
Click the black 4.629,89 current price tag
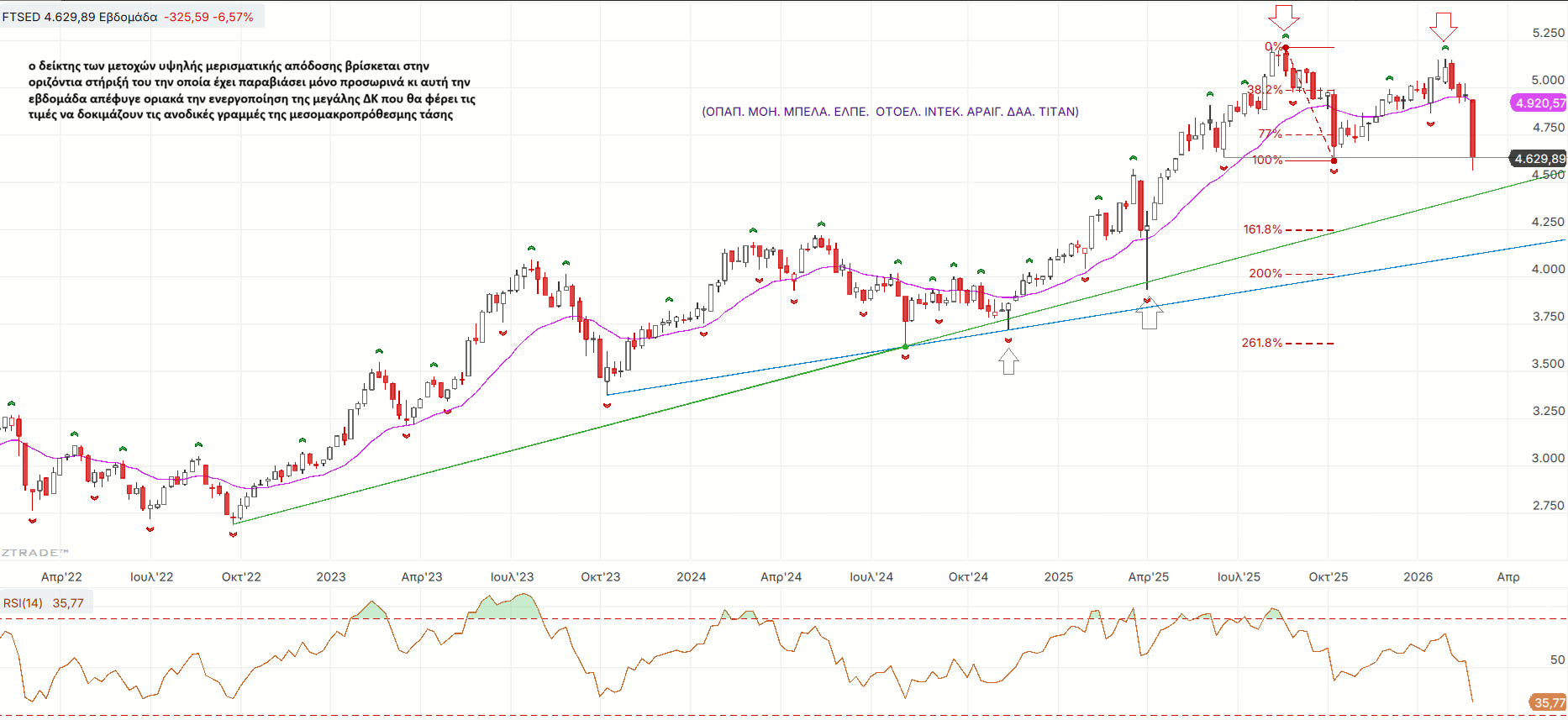point(1539,159)
